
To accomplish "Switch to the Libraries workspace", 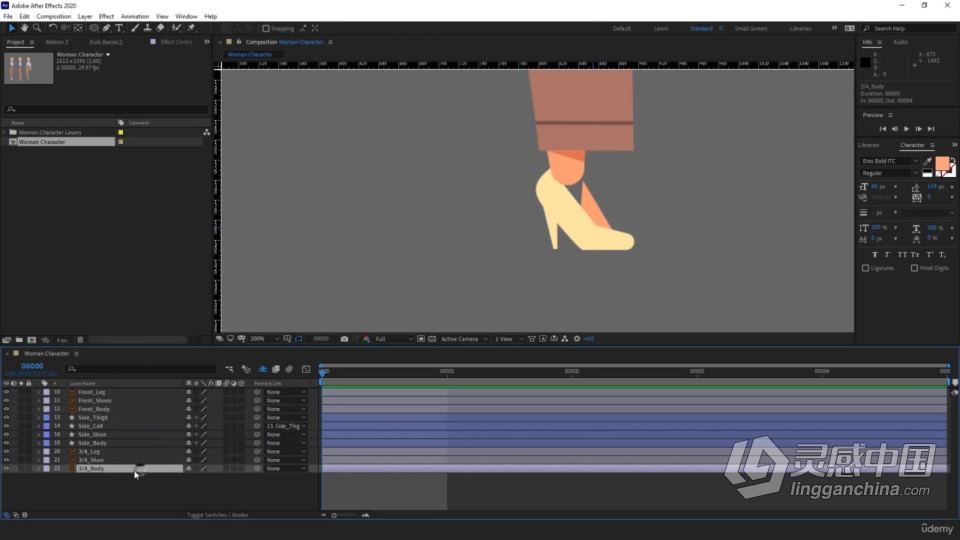I will [x=800, y=28].
